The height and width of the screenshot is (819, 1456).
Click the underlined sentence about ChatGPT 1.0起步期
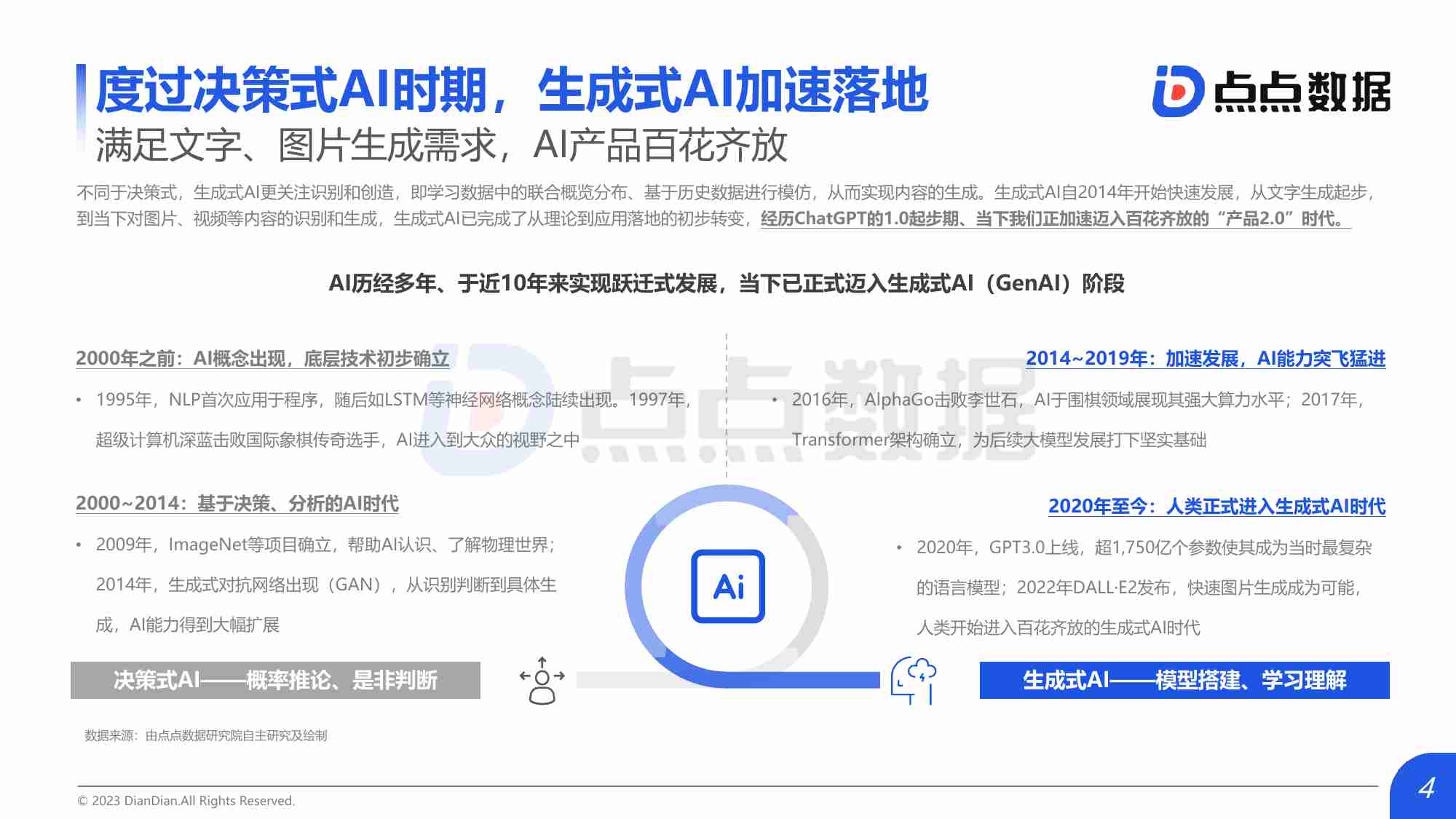pyautogui.click(x=1056, y=218)
